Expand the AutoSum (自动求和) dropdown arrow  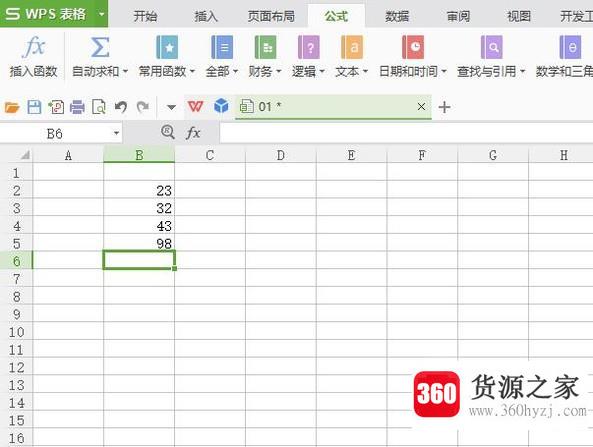(x=125, y=71)
